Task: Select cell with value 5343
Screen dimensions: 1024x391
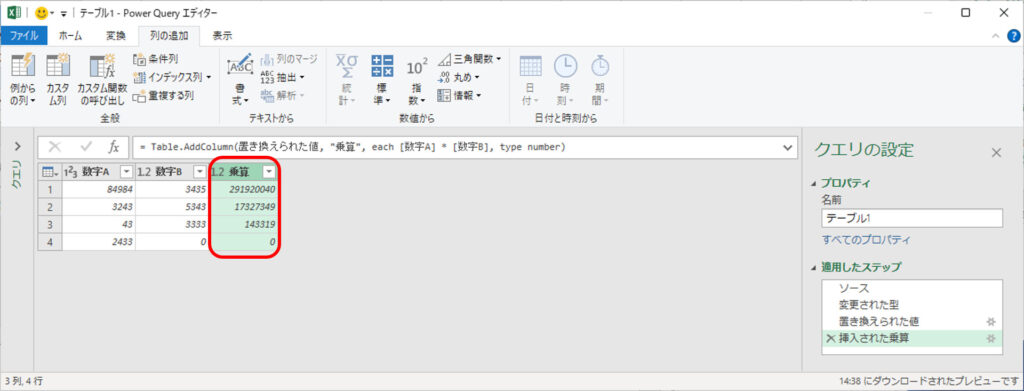Action: tap(172, 206)
